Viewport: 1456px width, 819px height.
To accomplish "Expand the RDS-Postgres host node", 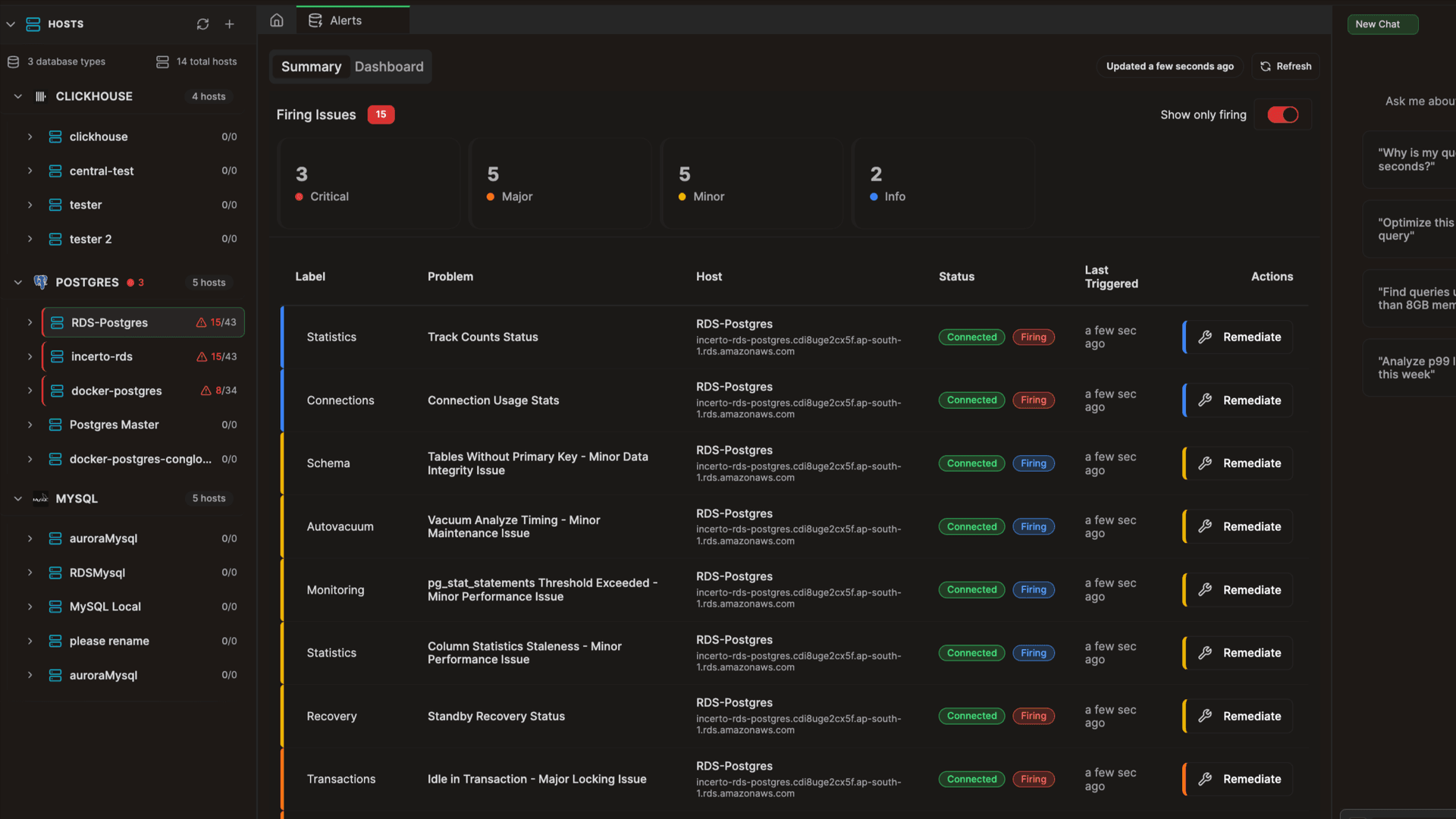I will pyautogui.click(x=30, y=322).
